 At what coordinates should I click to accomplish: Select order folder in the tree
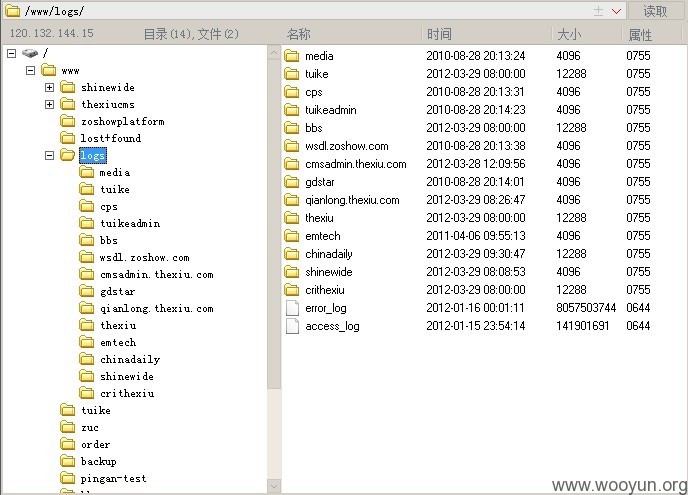pos(96,445)
